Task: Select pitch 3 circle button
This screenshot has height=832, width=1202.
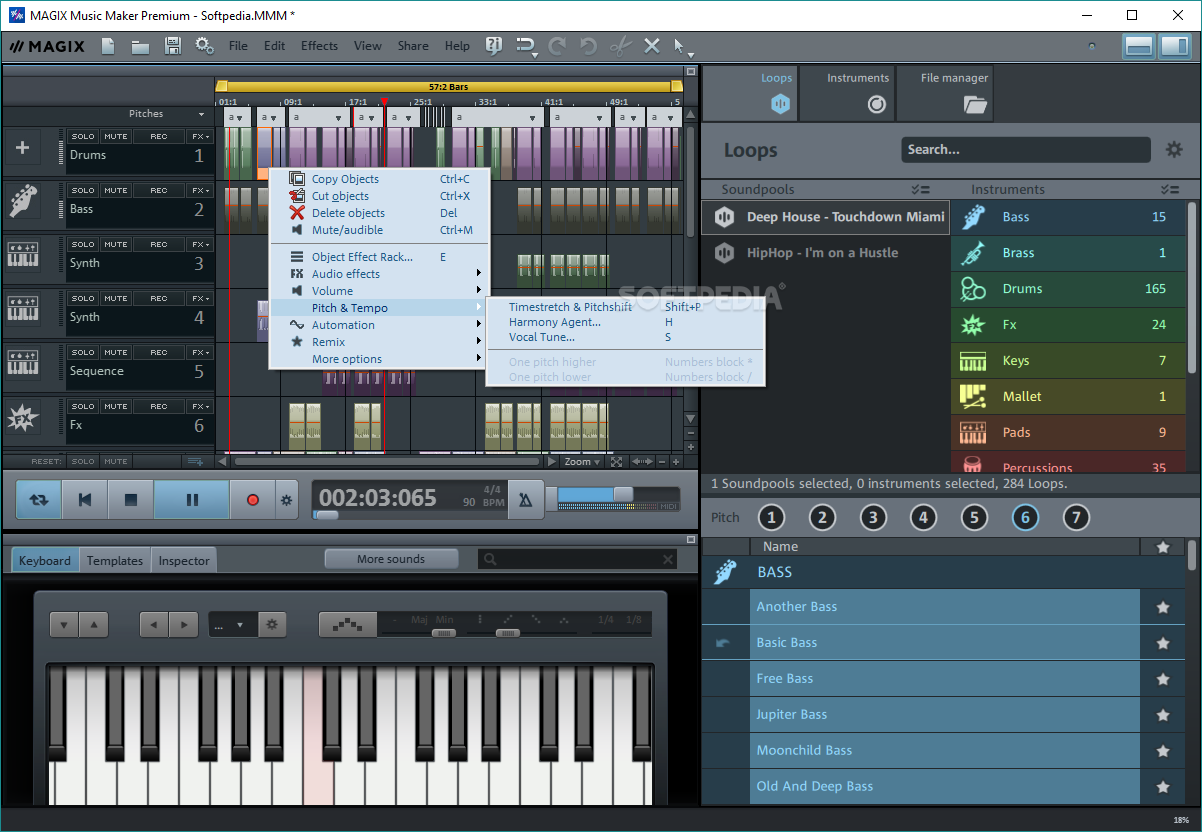Action: pos(873,517)
